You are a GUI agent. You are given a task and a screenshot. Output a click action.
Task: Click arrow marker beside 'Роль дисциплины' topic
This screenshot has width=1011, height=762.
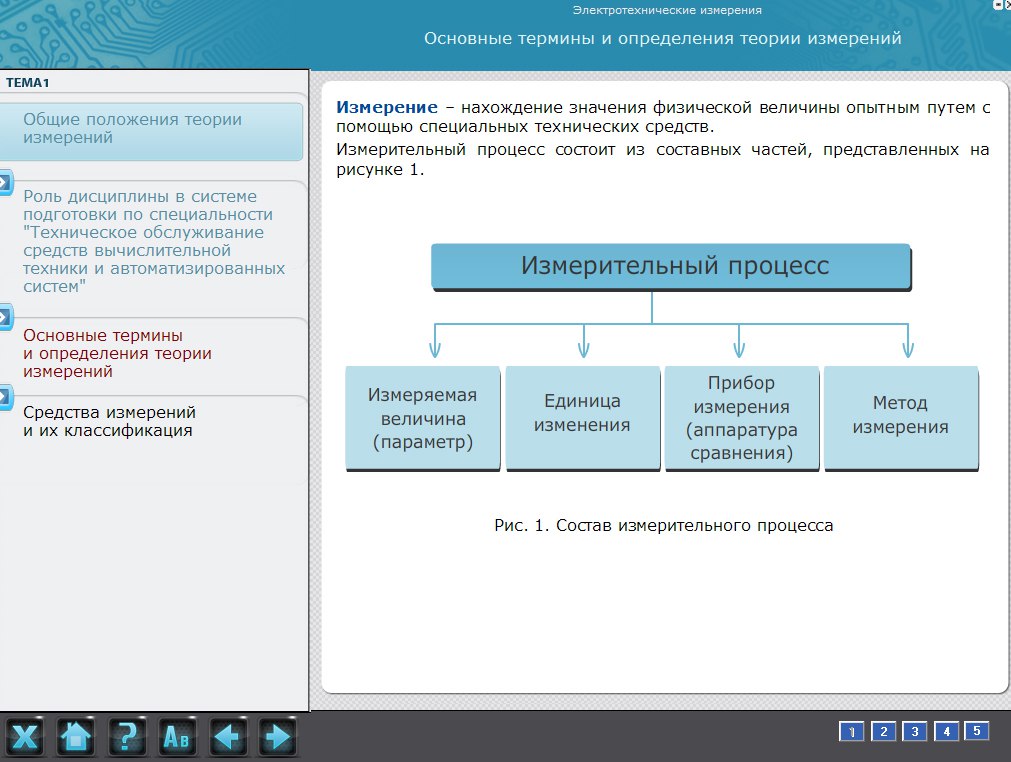click(5, 183)
